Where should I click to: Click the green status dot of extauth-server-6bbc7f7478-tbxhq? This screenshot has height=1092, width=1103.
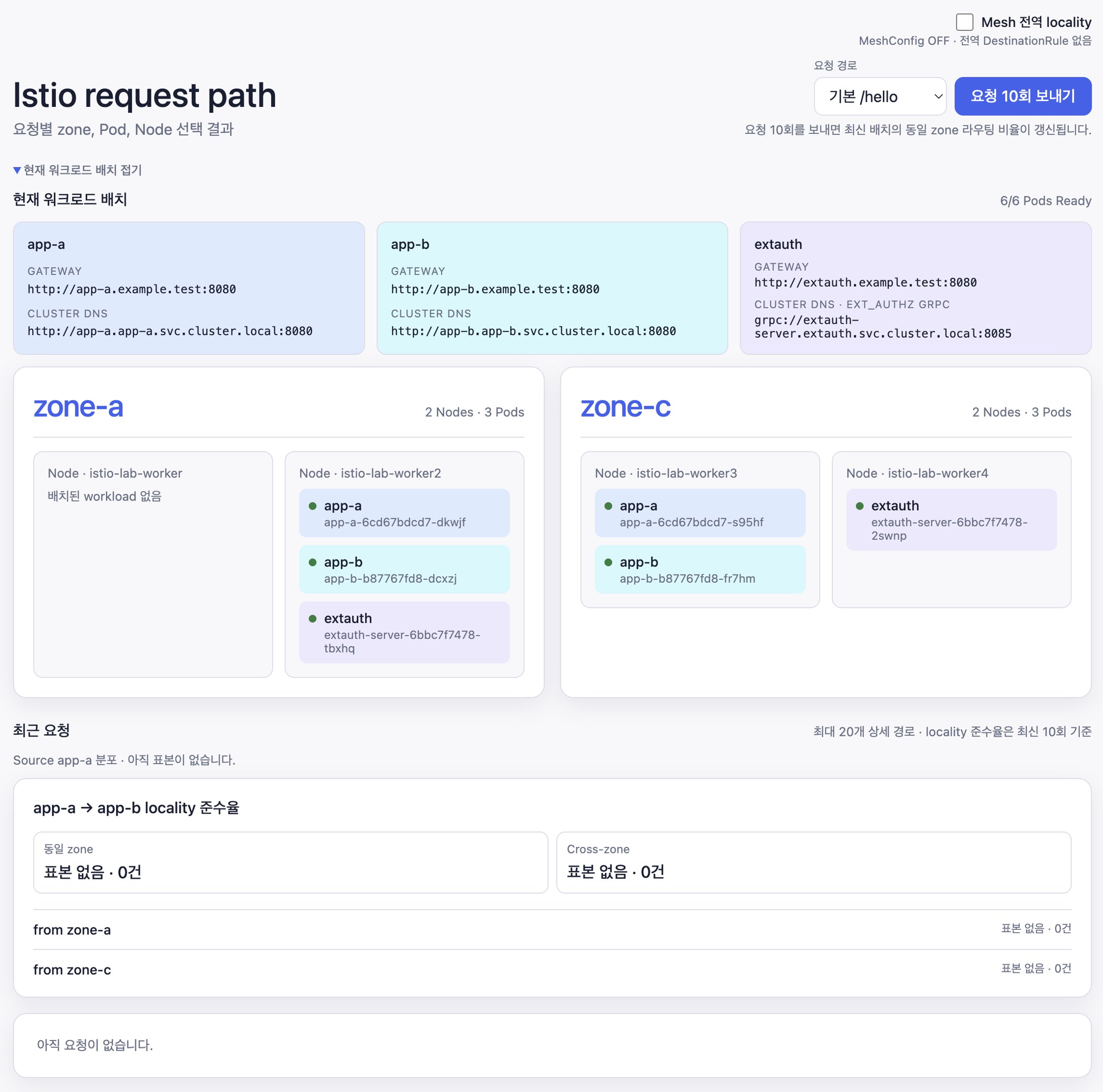point(312,619)
